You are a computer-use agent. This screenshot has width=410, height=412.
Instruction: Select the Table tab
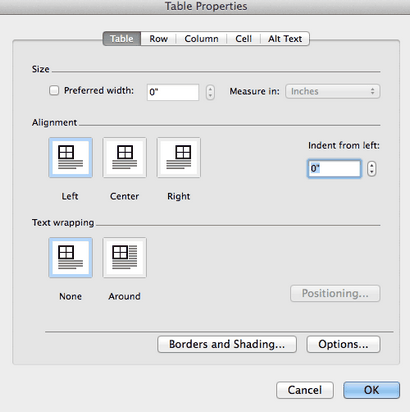click(x=122, y=39)
